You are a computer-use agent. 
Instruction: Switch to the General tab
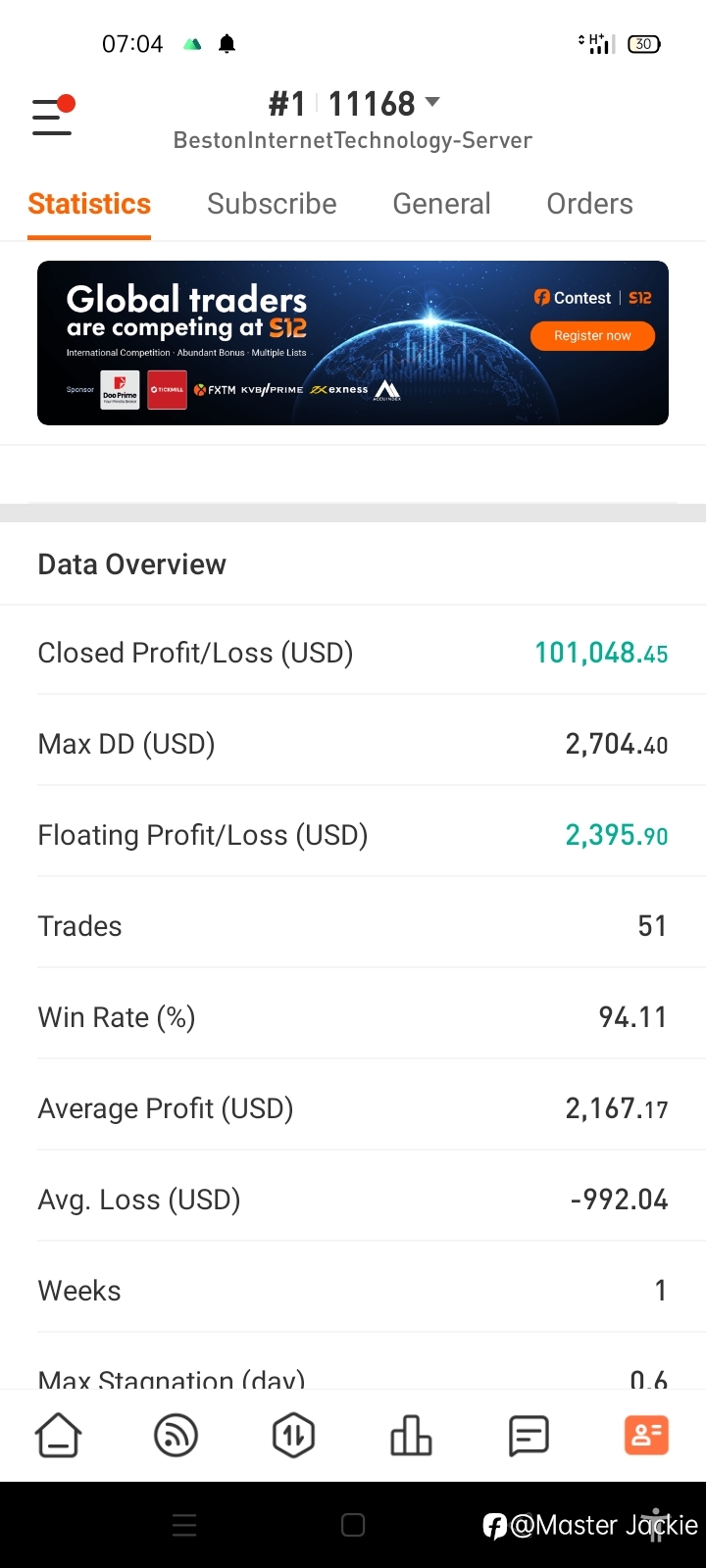(441, 204)
